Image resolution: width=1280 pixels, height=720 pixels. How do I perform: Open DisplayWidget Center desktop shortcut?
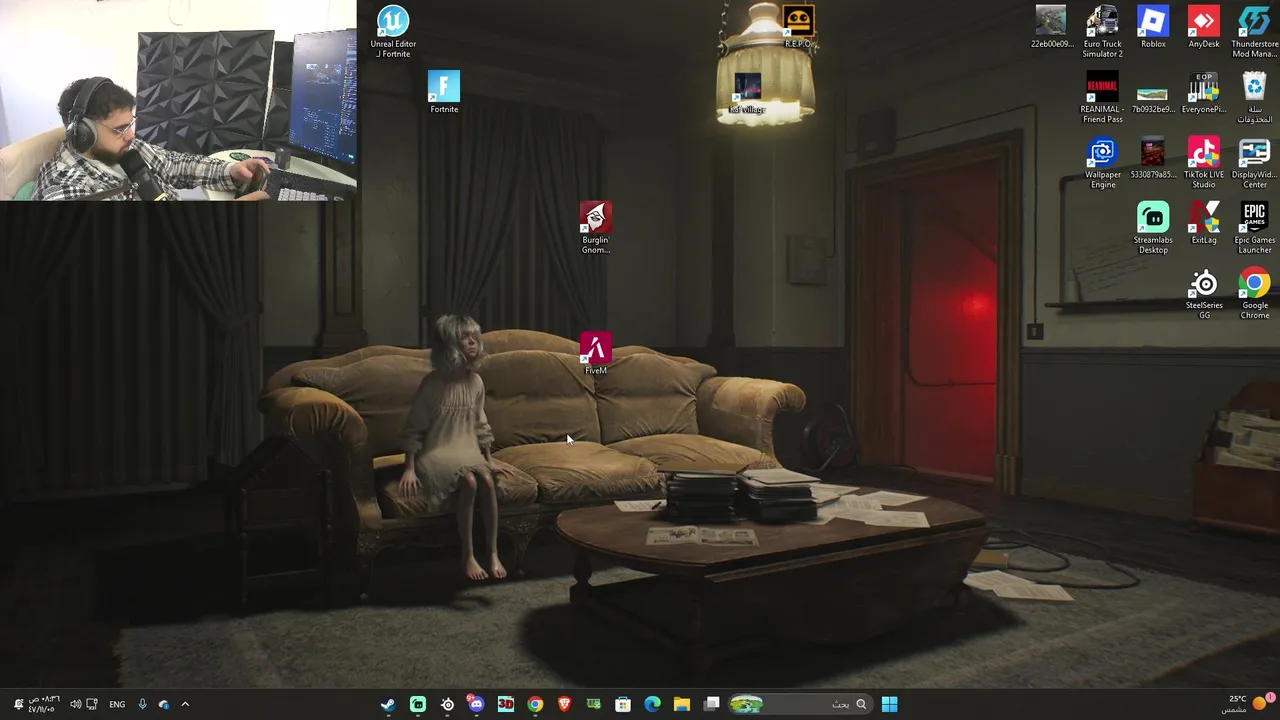pos(1254,163)
